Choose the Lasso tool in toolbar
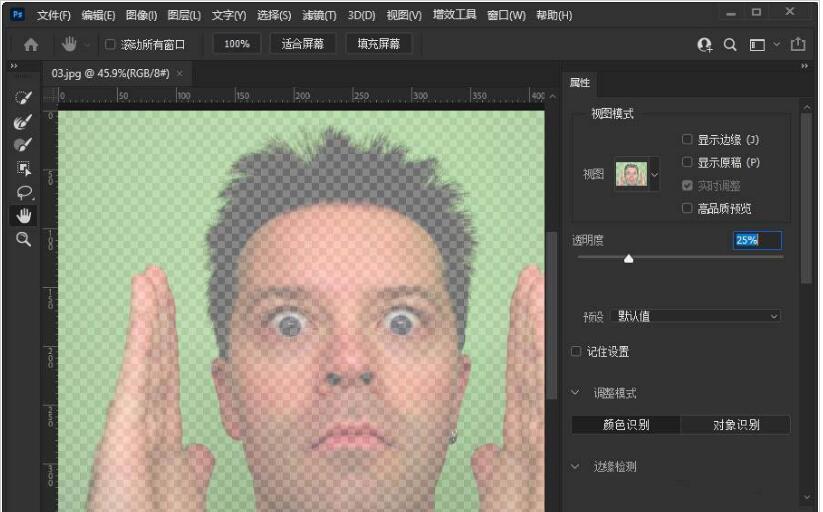The width and height of the screenshot is (823, 512). click(x=22, y=192)
